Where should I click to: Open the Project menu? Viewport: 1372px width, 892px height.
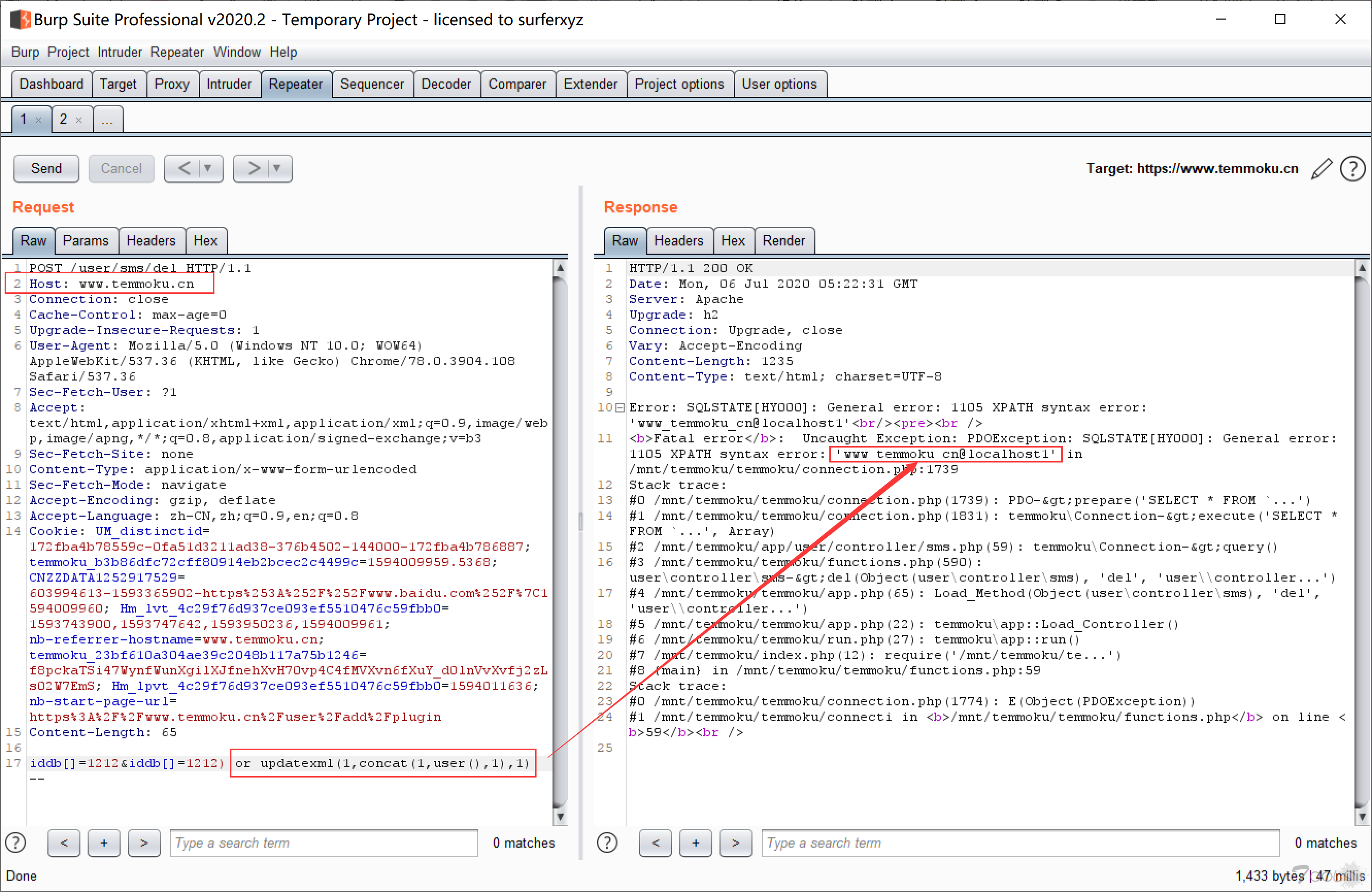point(68,52)
